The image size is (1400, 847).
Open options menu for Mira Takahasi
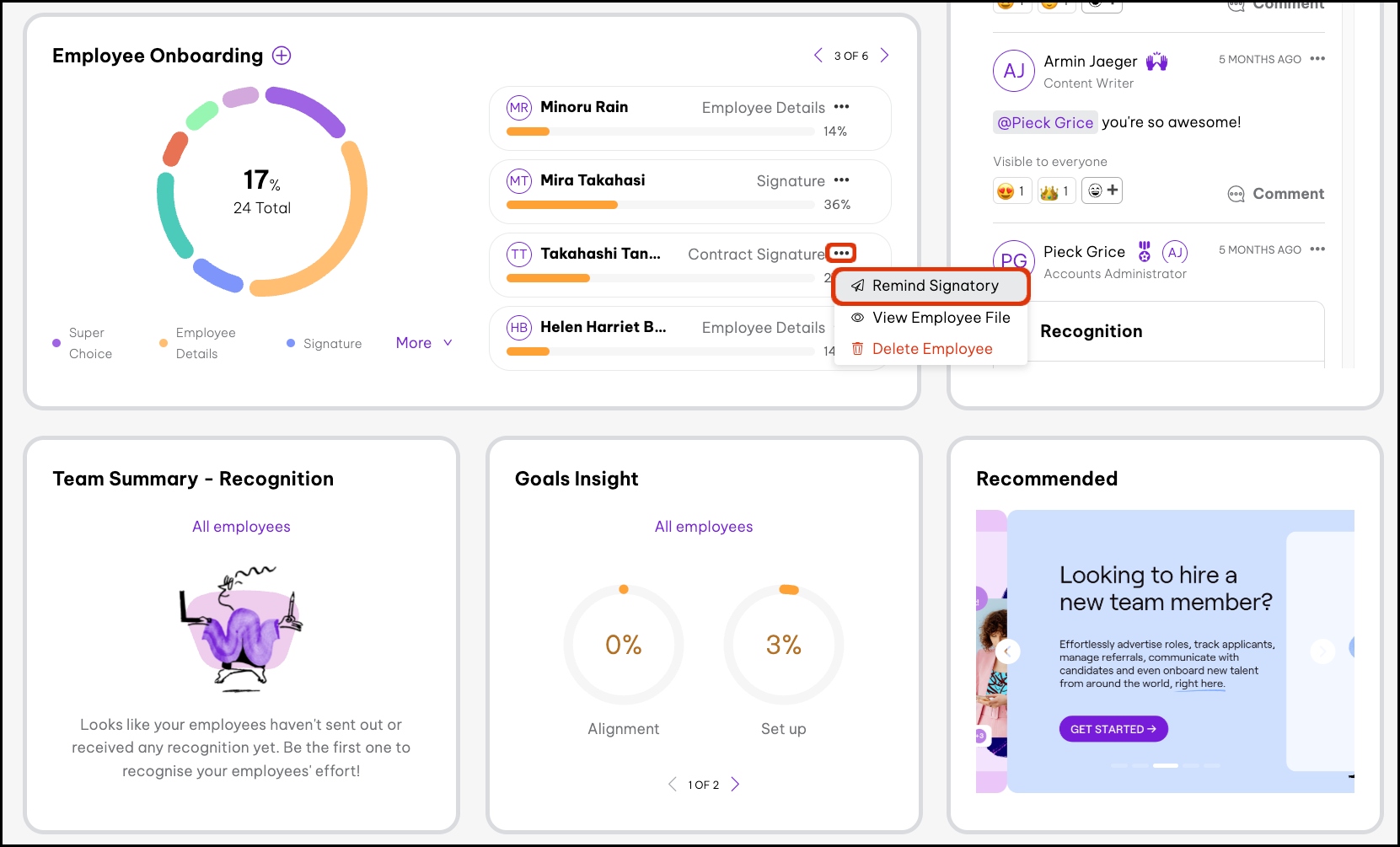click(841, 180)
